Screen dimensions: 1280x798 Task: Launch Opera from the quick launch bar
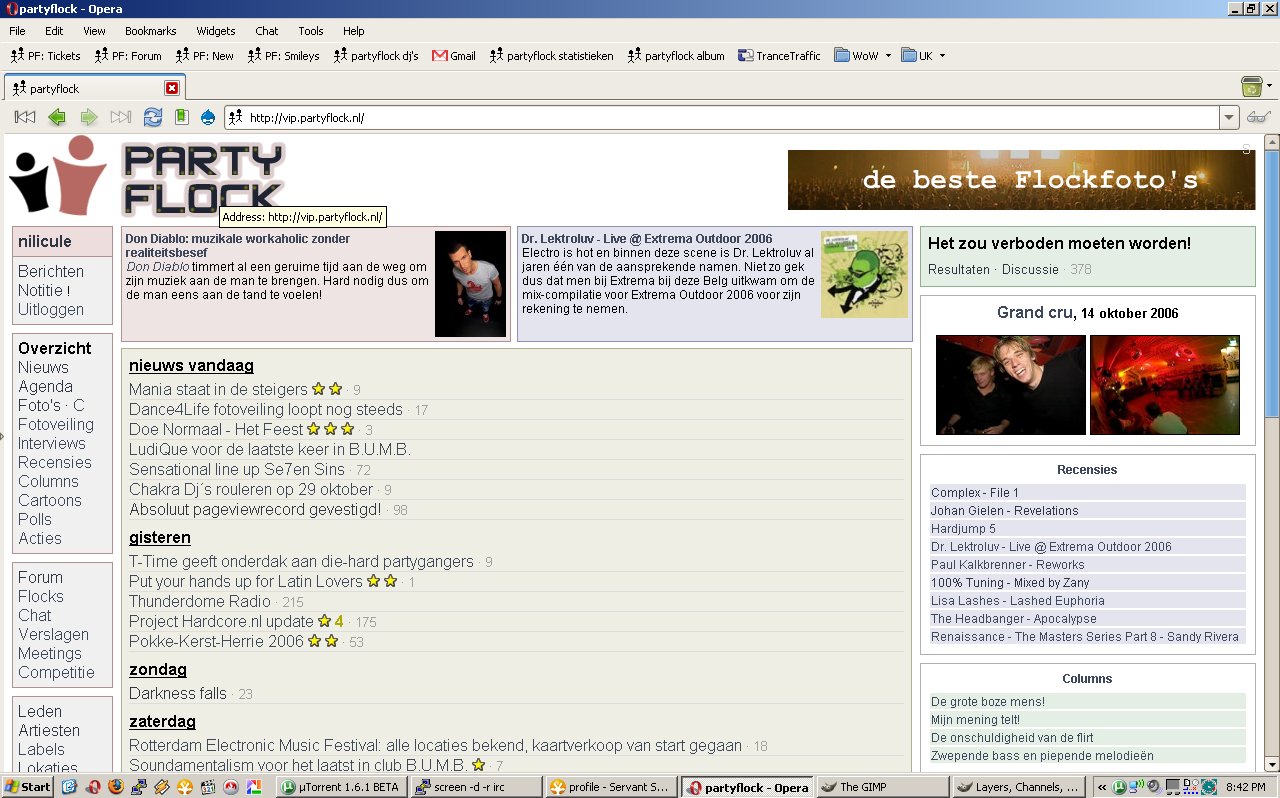93,787
